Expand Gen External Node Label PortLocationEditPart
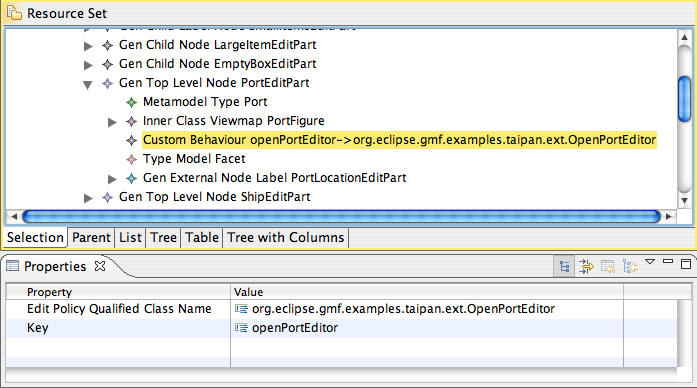Image resolution: width=697 pixels, height=388 pixels. [x=112, y=179]
